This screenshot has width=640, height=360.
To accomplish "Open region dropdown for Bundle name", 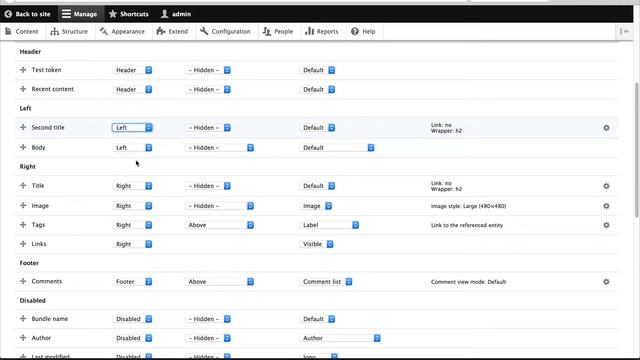I will pos(132,319).
